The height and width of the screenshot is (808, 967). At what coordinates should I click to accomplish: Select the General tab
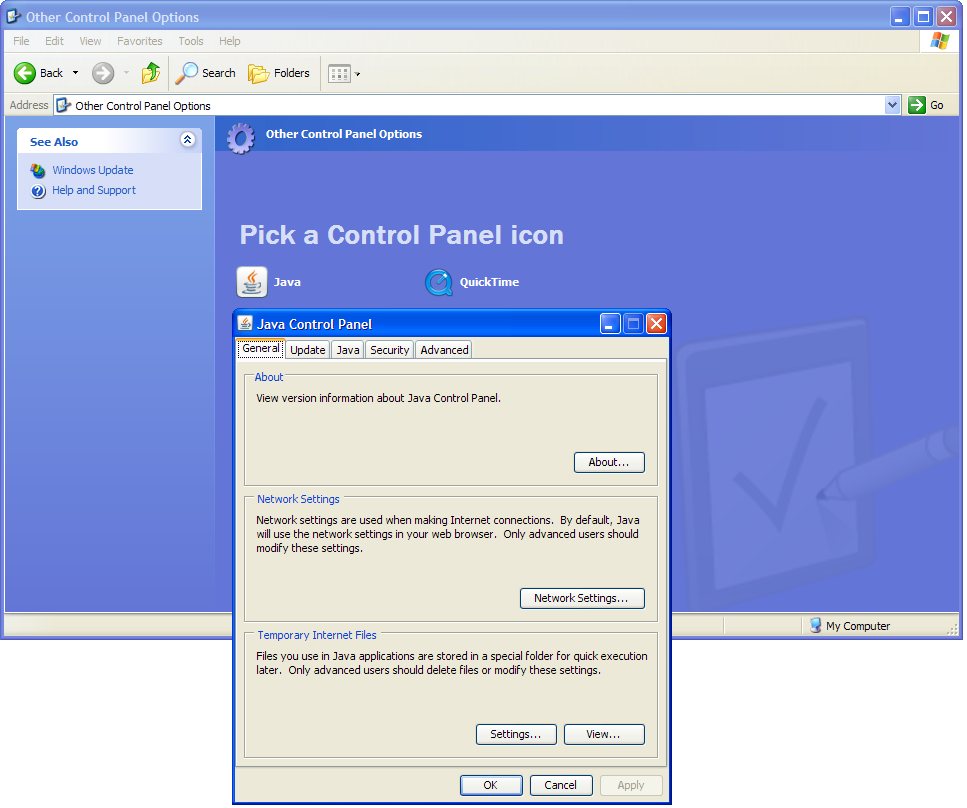pos(261,348)
